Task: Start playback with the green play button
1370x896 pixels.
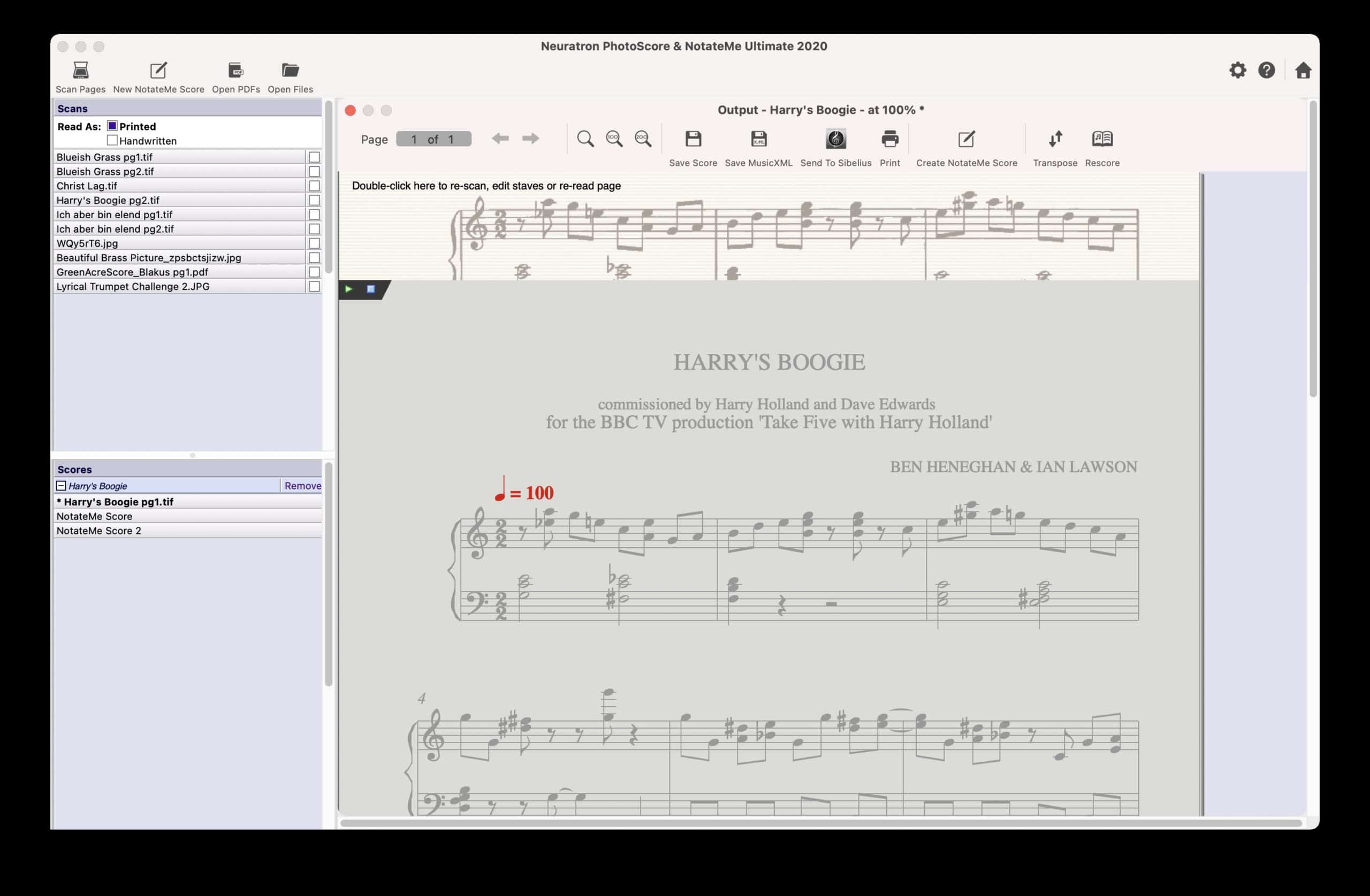Action: pyautogui.click(x=349, y=289)
